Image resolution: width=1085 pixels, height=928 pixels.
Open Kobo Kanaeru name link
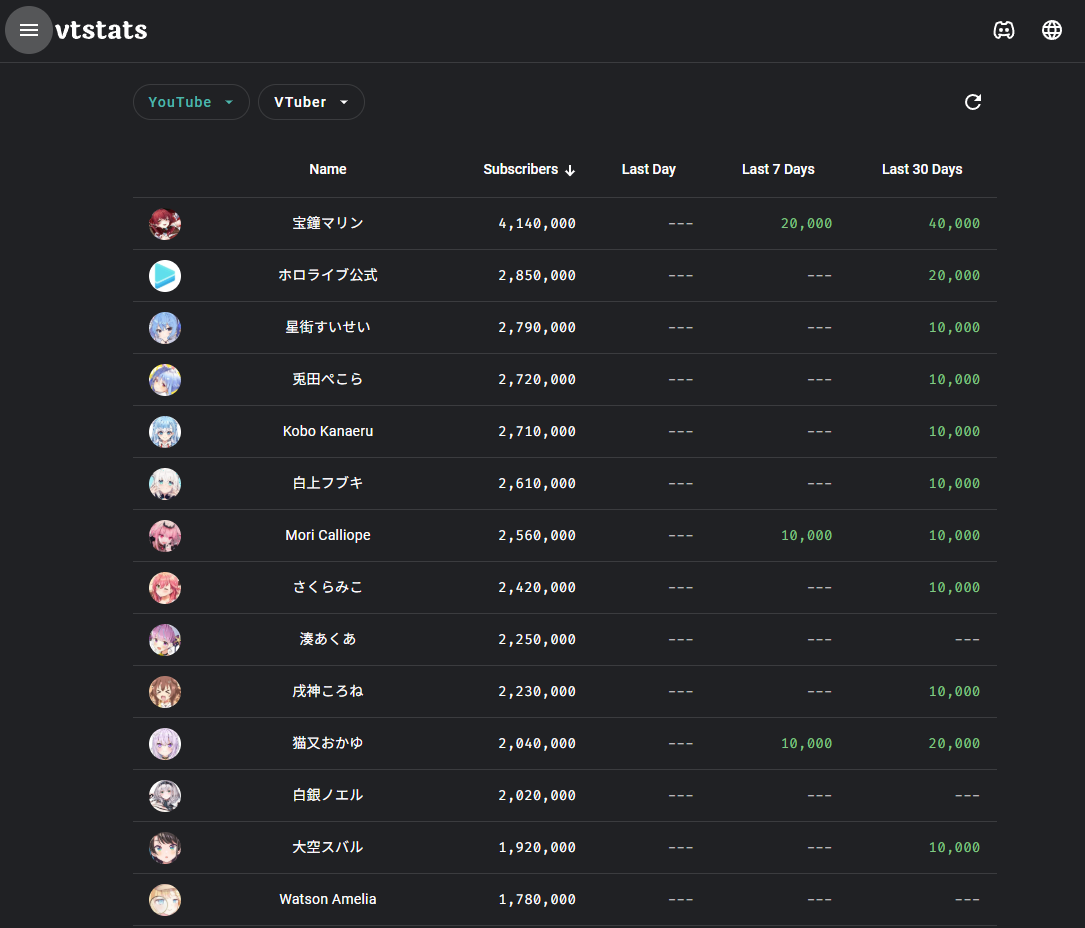coord(327,431)
